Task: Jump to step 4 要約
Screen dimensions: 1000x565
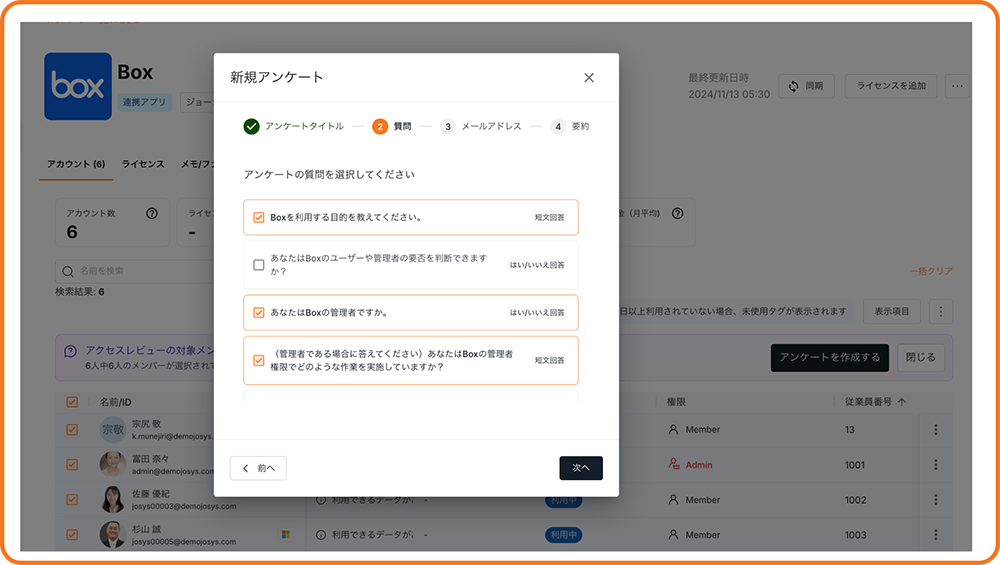Action: (x=570, y=126)
